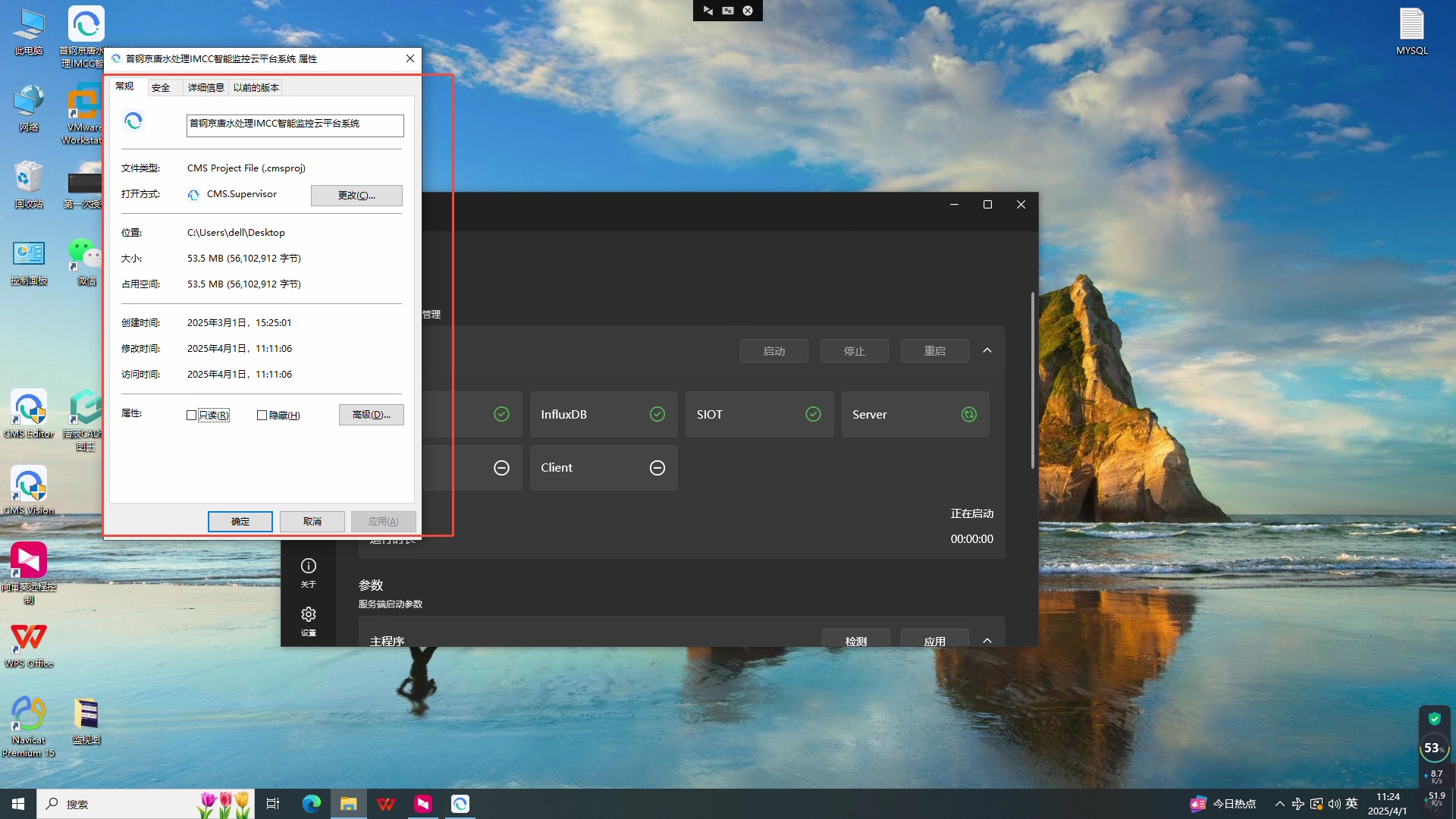Click 启动 service button
The image size is (1456, 819).
click(x=774, y=351)
